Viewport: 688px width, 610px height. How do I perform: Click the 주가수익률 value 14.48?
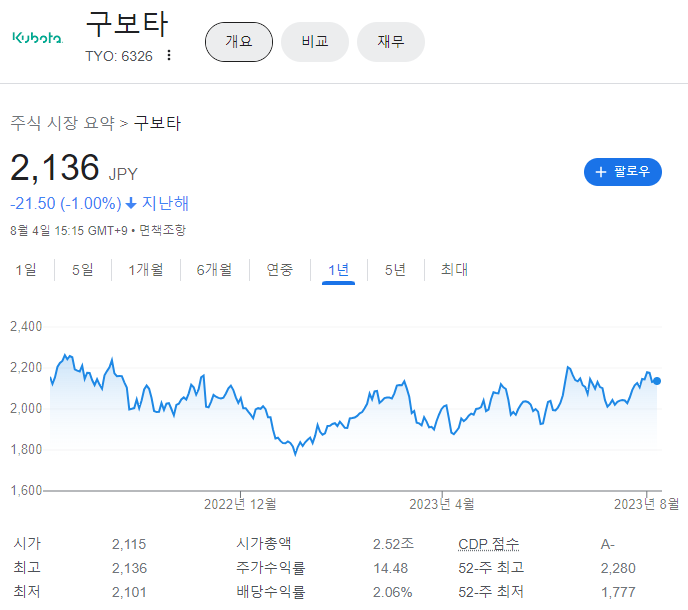point(390,568)
